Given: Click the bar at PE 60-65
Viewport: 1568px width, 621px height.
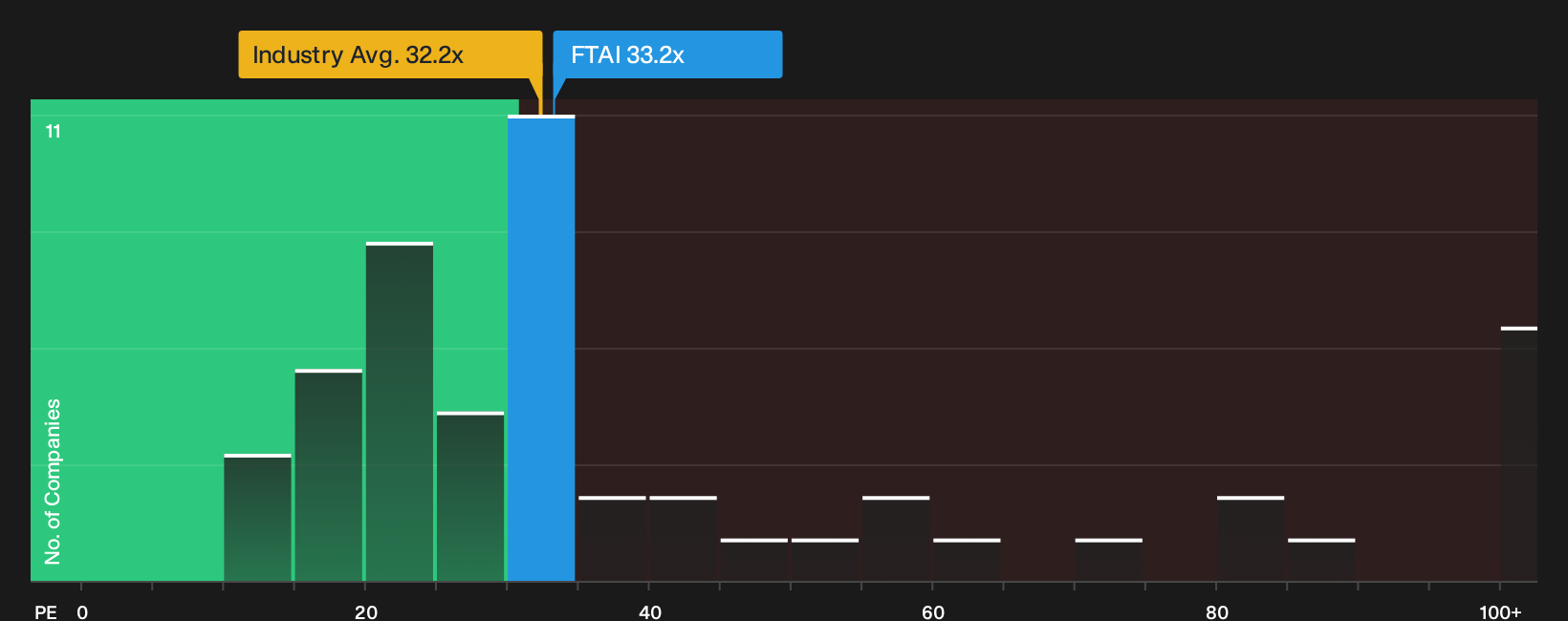Looking at the screenshot, I should coord(967,560).
